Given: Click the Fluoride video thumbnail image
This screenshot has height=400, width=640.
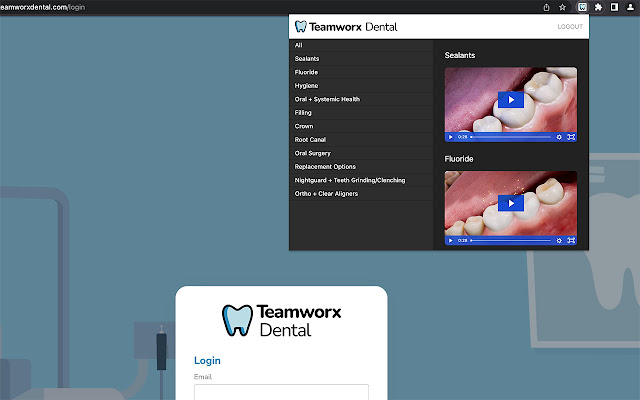Looking at the screenshot, I should [511, 208].
